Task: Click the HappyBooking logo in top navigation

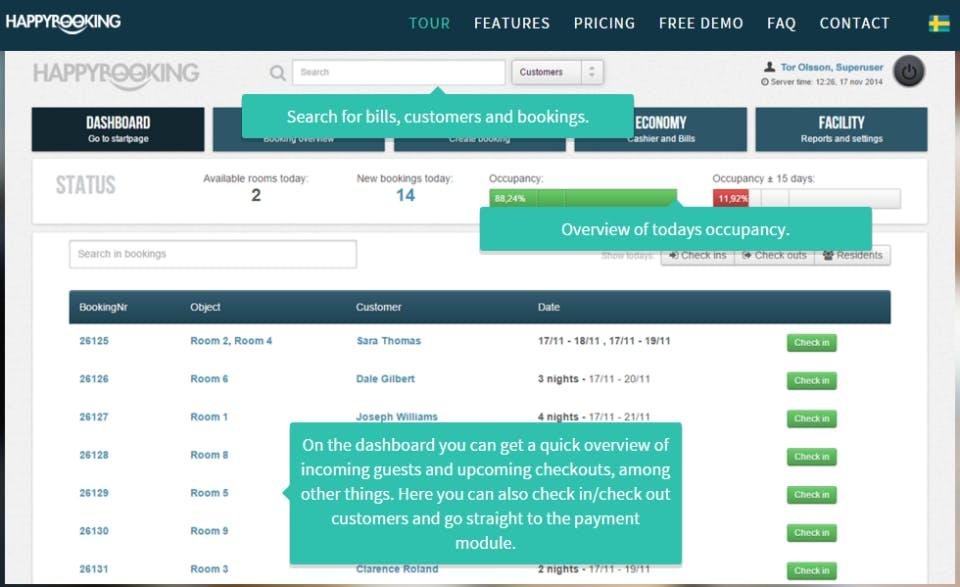Action: pos(63,23)
